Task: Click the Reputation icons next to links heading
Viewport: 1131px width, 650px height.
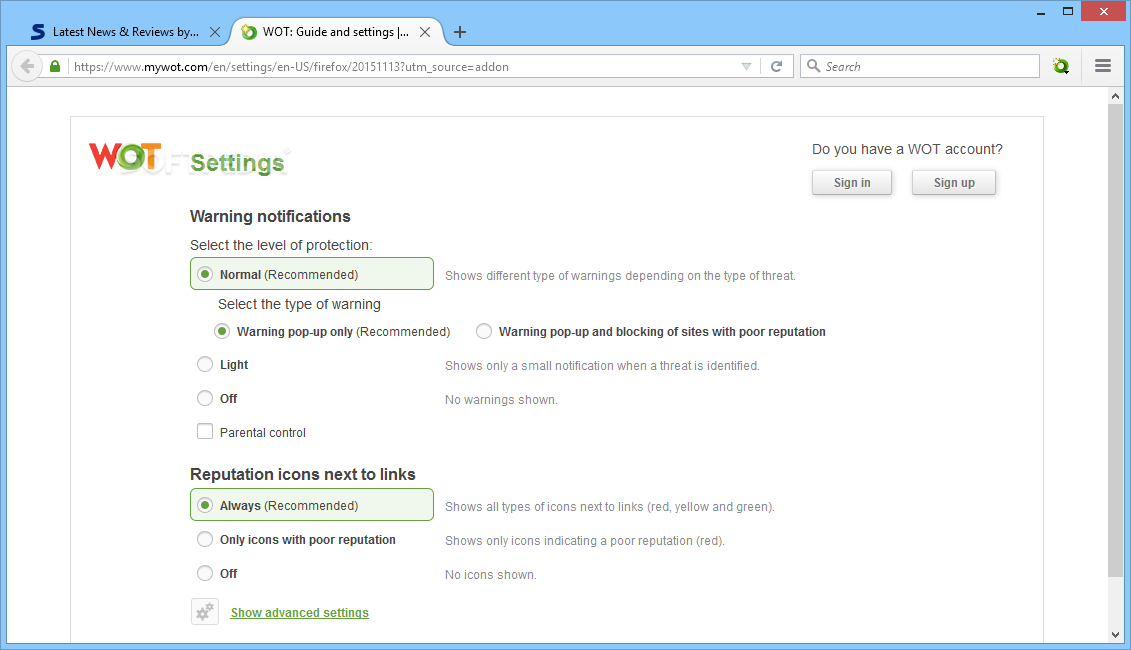Action: (303, 474)
